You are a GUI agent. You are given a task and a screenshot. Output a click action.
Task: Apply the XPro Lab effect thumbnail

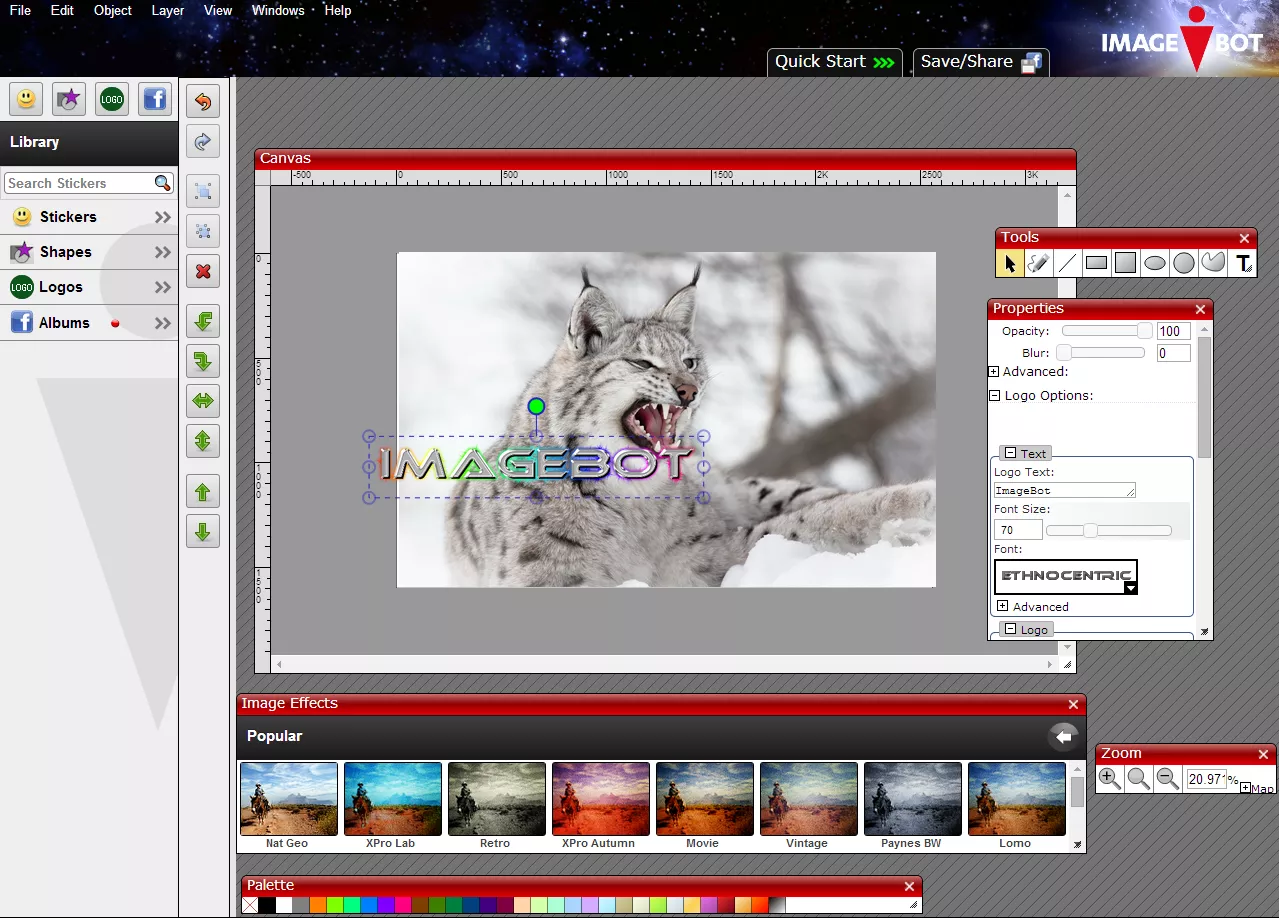point(393,799)
